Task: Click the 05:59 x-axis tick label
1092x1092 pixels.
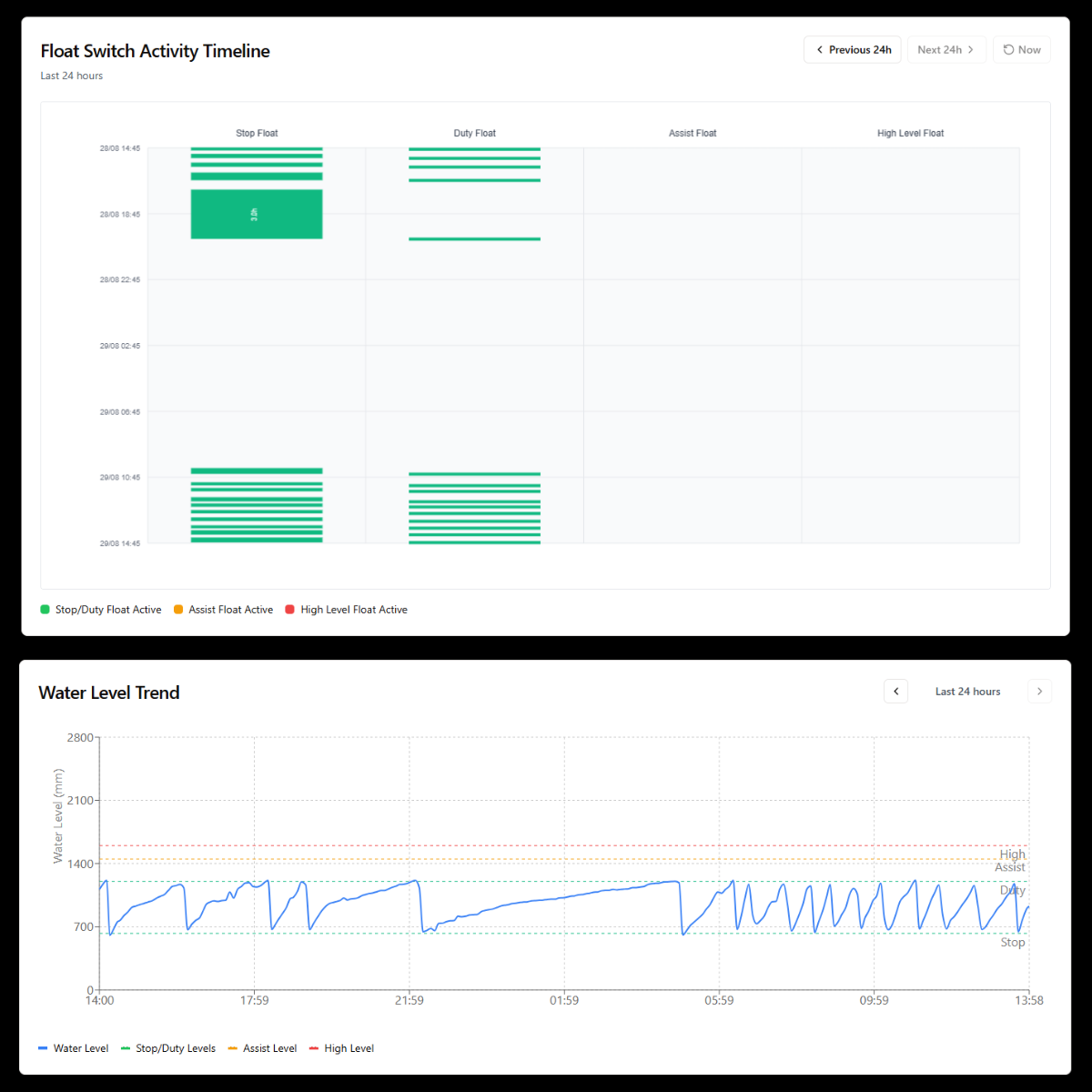Action: (719, 1000)
